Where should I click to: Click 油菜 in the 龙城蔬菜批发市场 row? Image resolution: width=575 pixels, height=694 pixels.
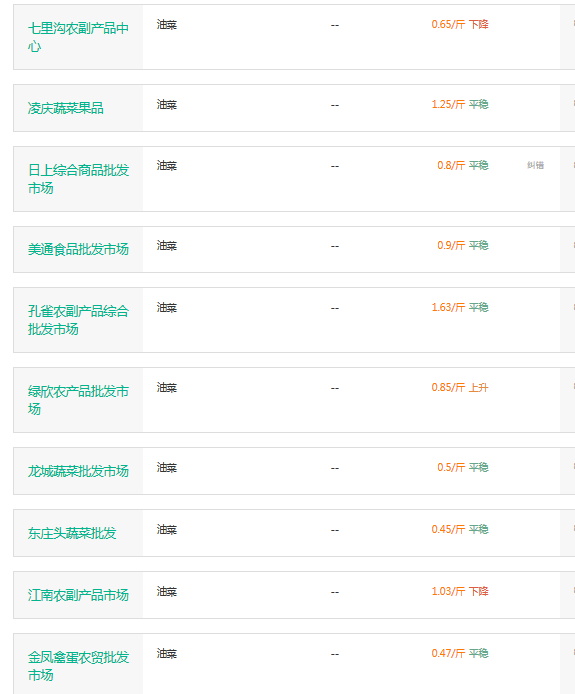click(x=166, y=467)
